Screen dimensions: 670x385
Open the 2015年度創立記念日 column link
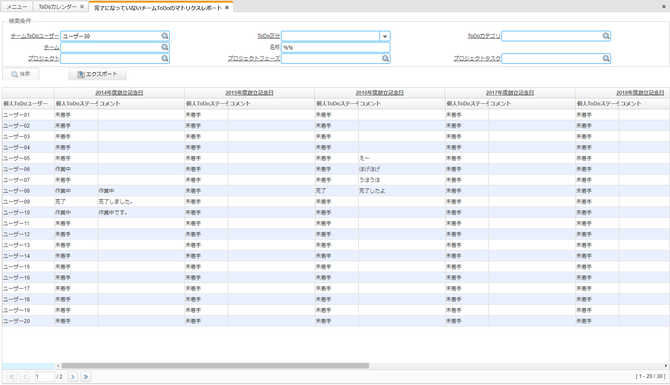click(249, 93)
